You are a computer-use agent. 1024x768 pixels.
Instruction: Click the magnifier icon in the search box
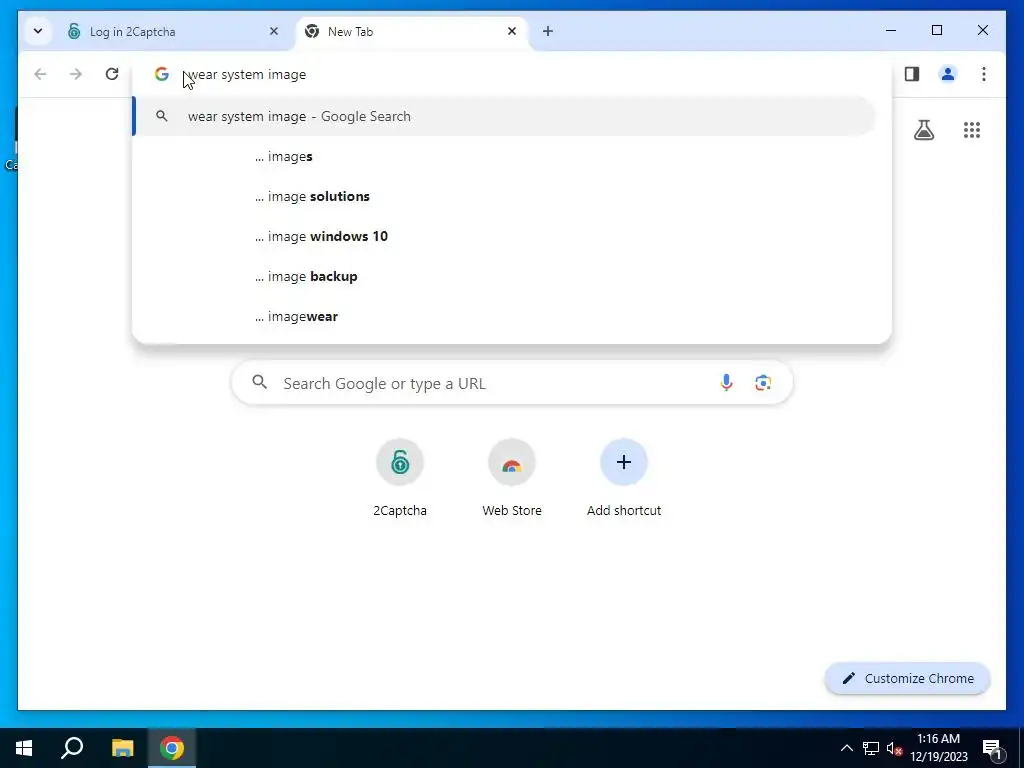(260, 383)
